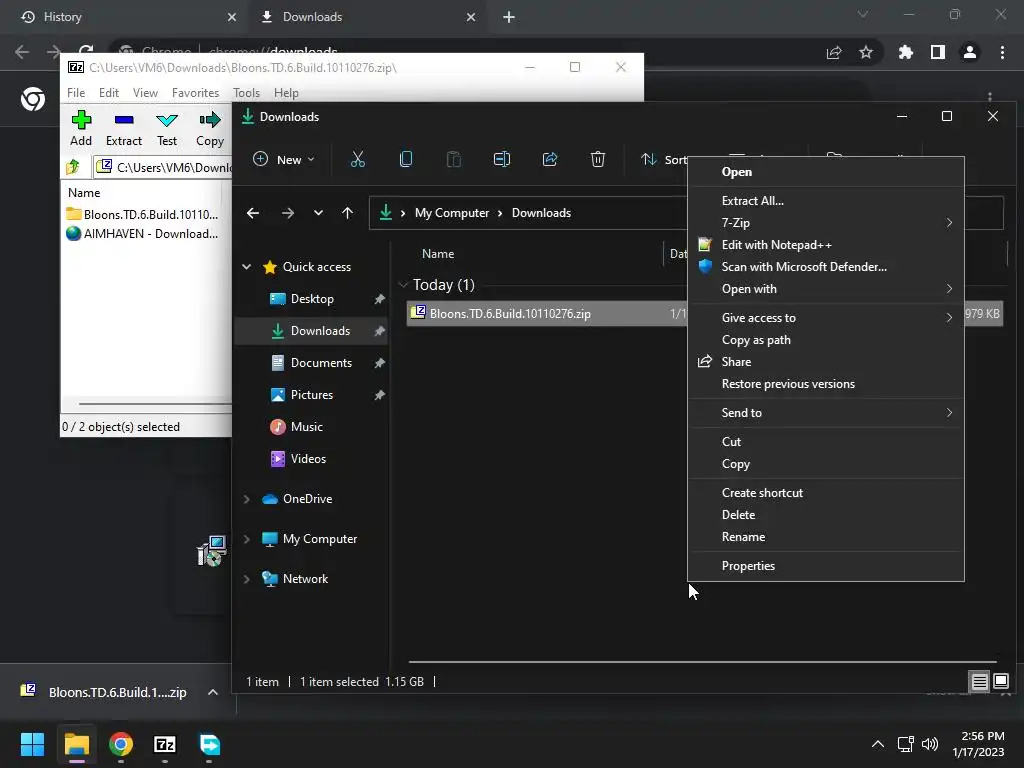Open Chrome profile avatar icon
Image resolution: width=1024 pixels, height=768 pixels.
(970, 52)
